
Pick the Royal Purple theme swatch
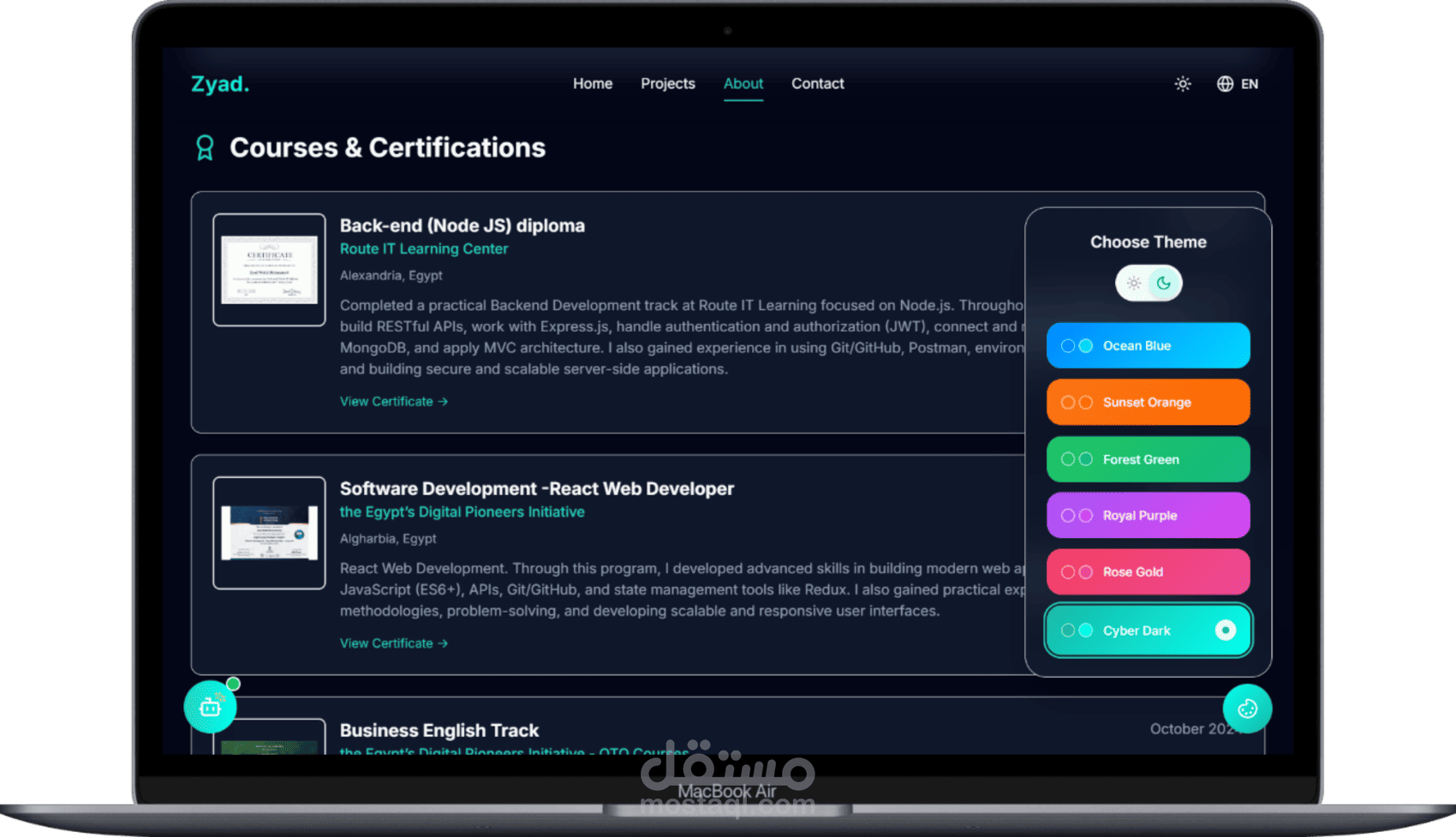[1149, 516]
